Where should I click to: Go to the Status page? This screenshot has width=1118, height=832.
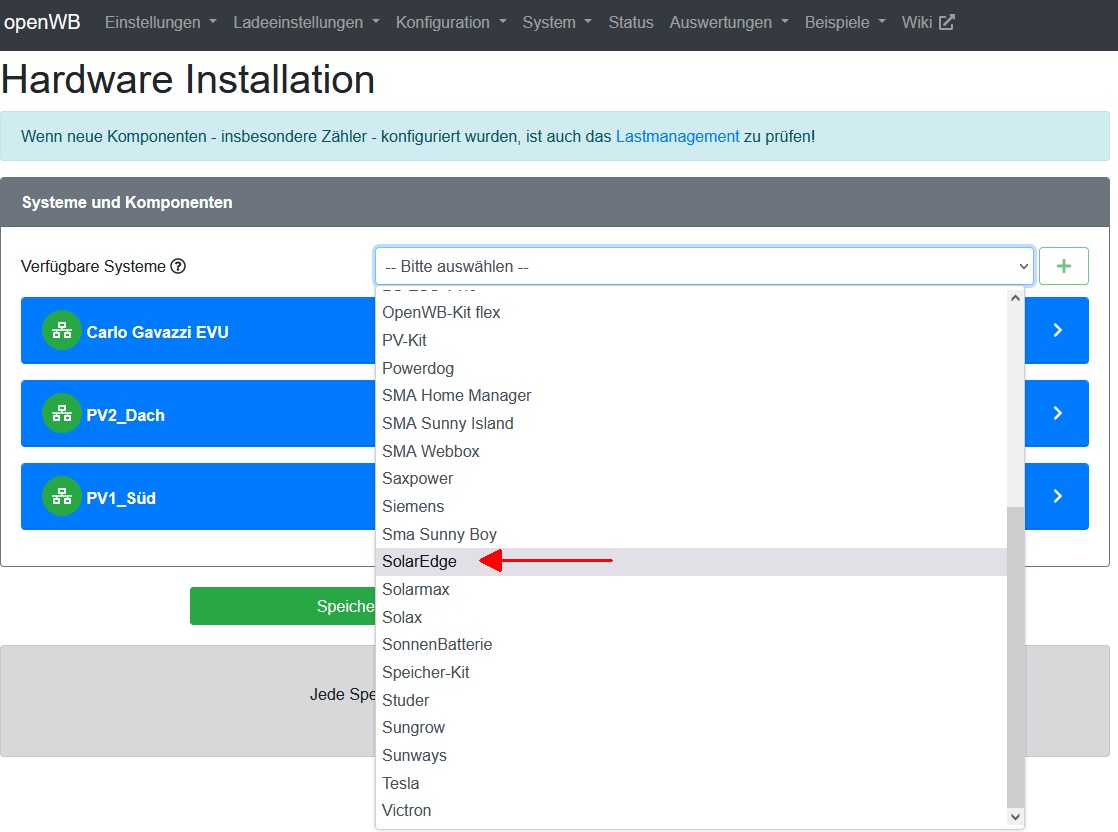630,22
